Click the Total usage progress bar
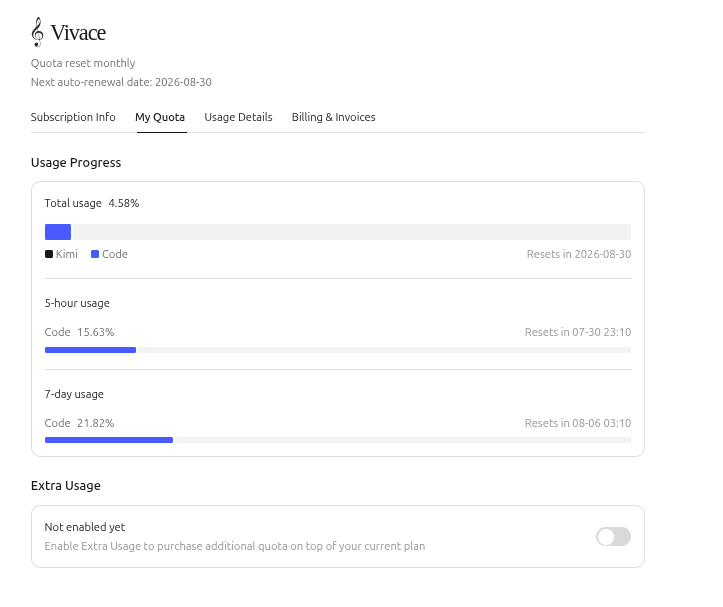723x607 pixels. click(338, 232)
